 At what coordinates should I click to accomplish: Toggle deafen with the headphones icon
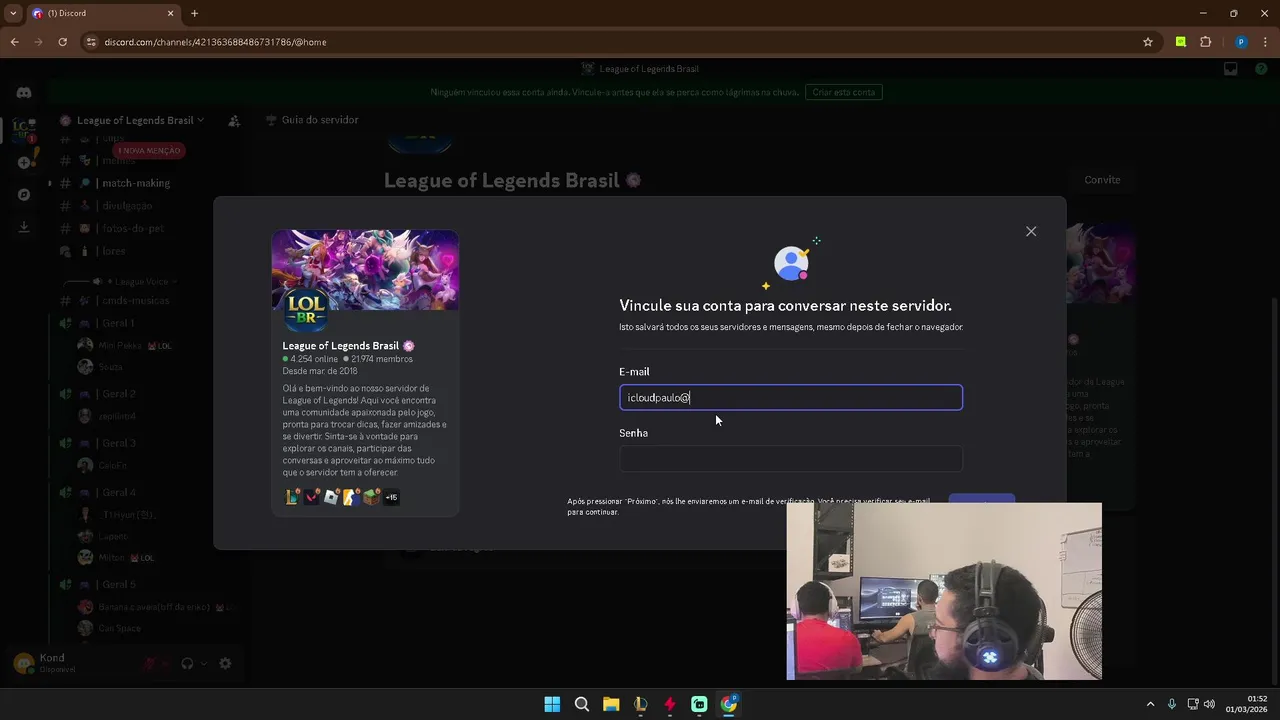(187, 663)
